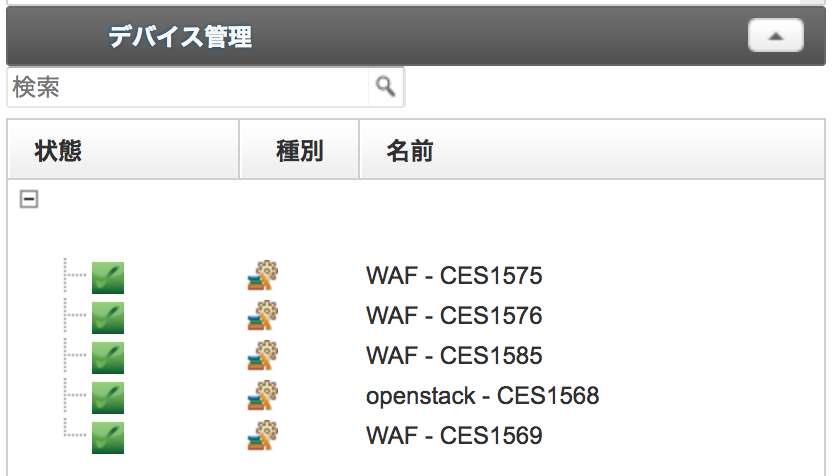Sort by 名前 column header
This screenshot has width=832, height=476.
point(592,150)
